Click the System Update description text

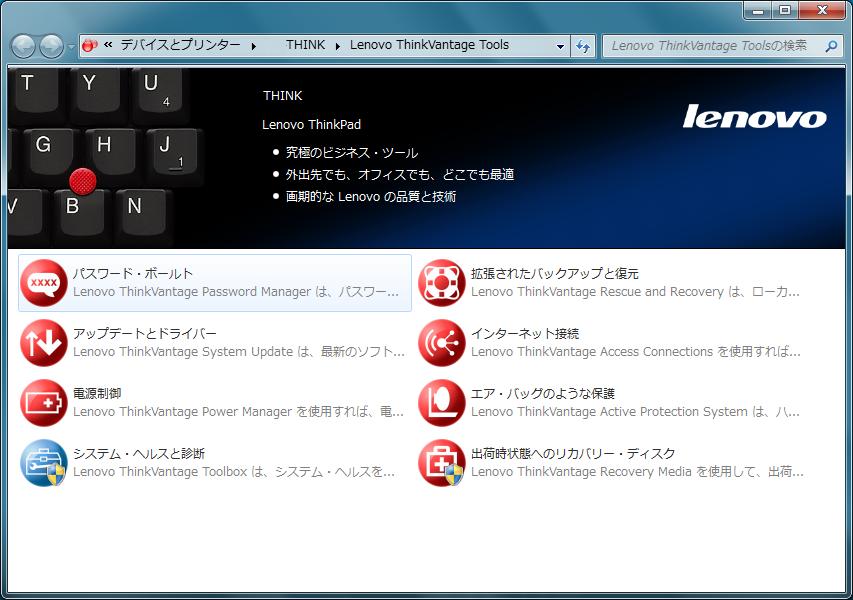click(x=239, y=352)
